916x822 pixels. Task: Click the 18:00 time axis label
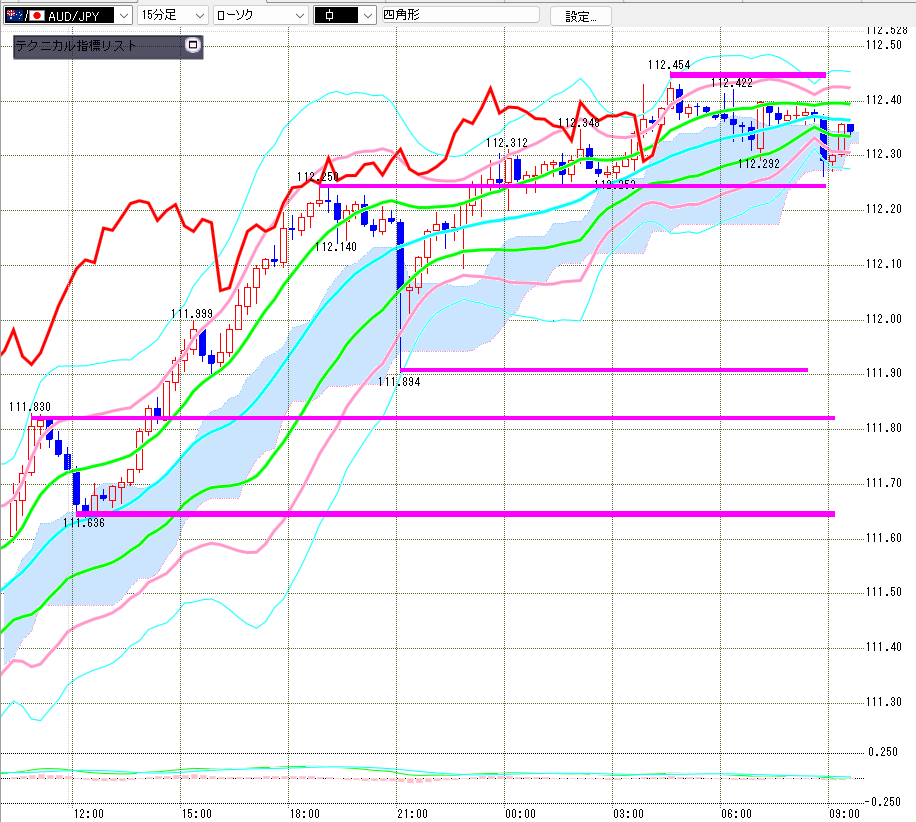[x=305, y=814]
